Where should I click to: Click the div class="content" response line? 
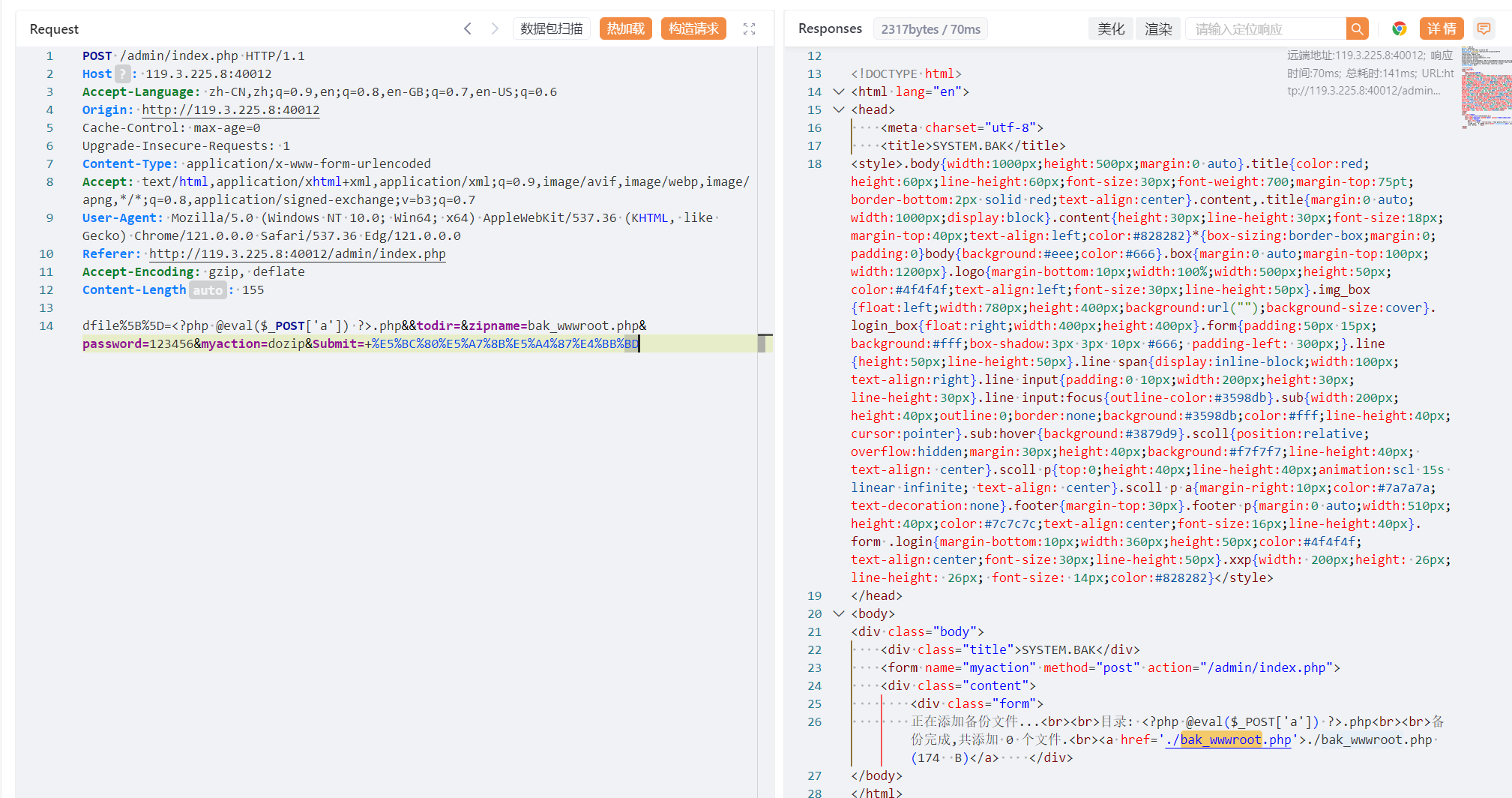click(x=958, y=685)
